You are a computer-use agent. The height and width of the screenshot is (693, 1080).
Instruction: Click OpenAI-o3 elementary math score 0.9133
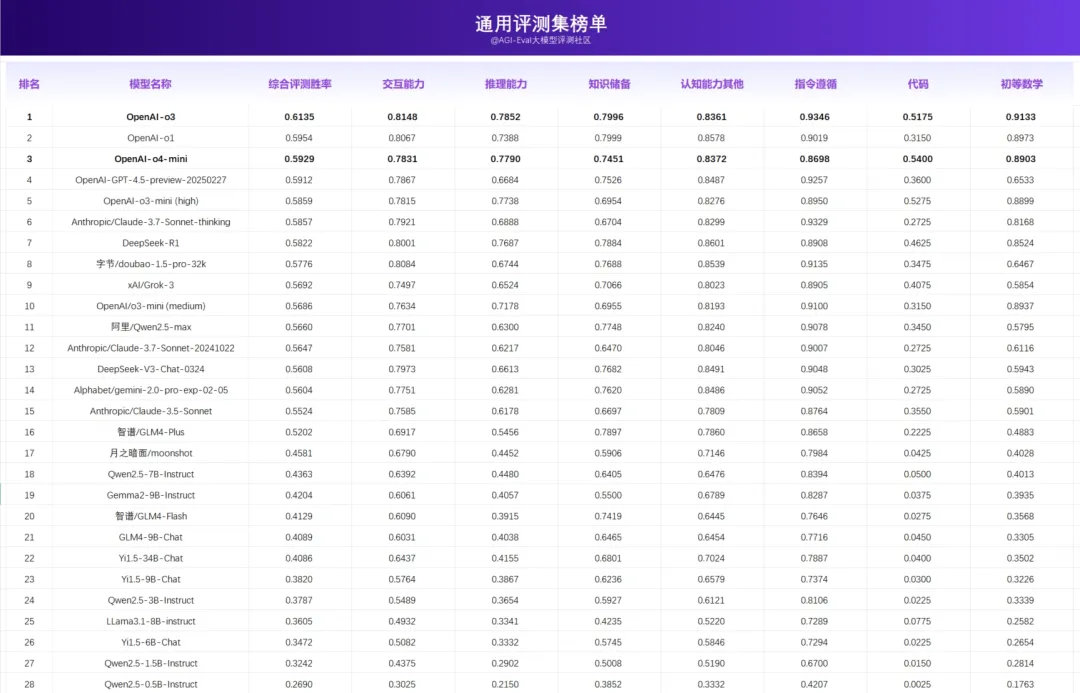[1020, 117]
